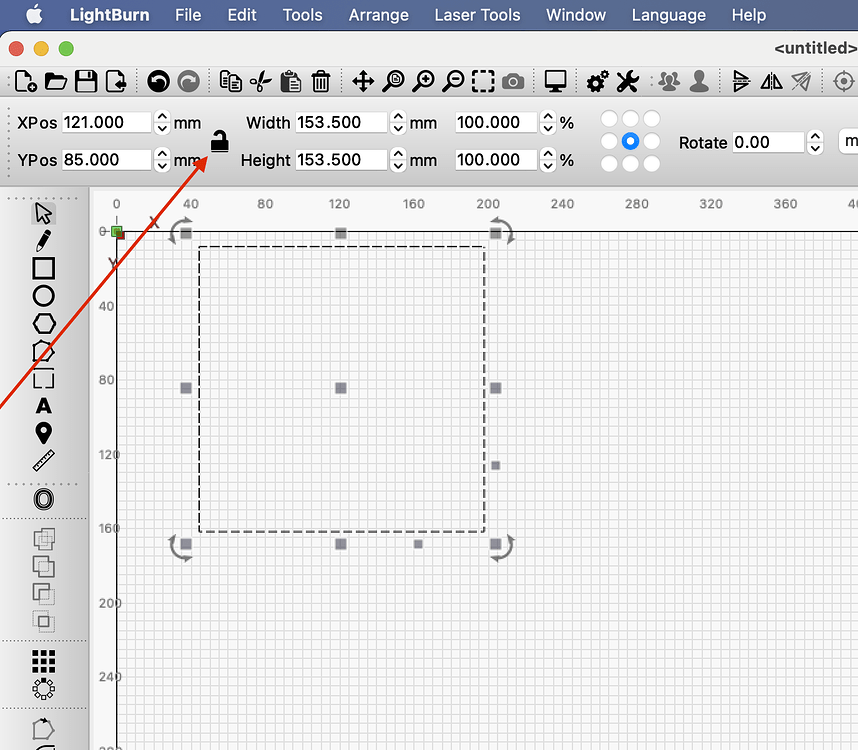This screenshot has width=858, height=750.
Task: Select the Ellipse drawing tool
Action: [42, 295]
